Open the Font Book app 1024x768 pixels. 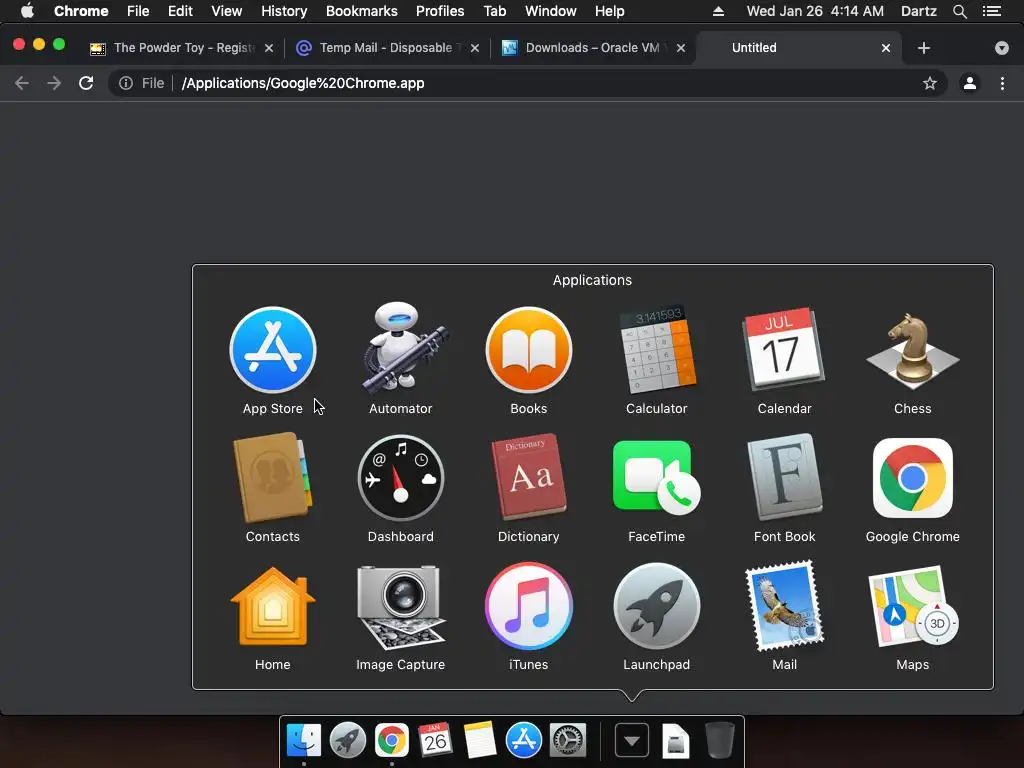coord(784,477)
